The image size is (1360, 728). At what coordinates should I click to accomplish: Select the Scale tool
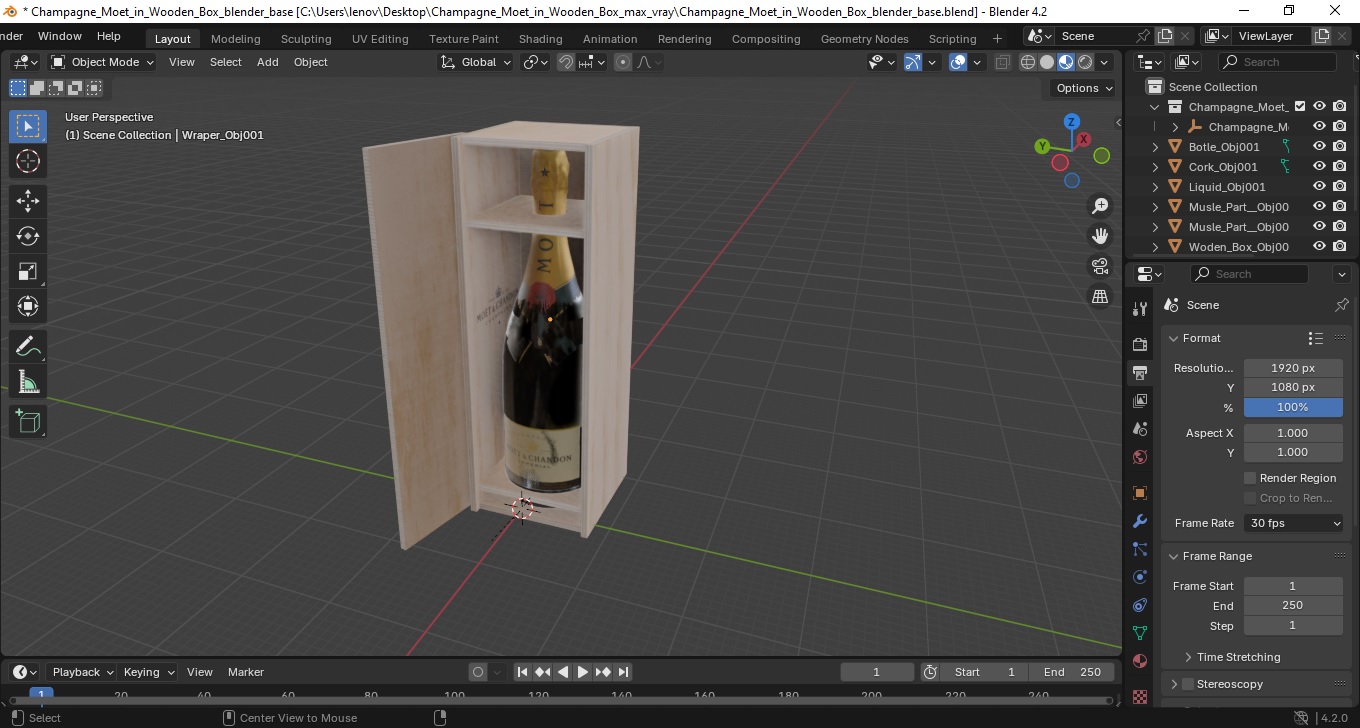coord(28,271)
